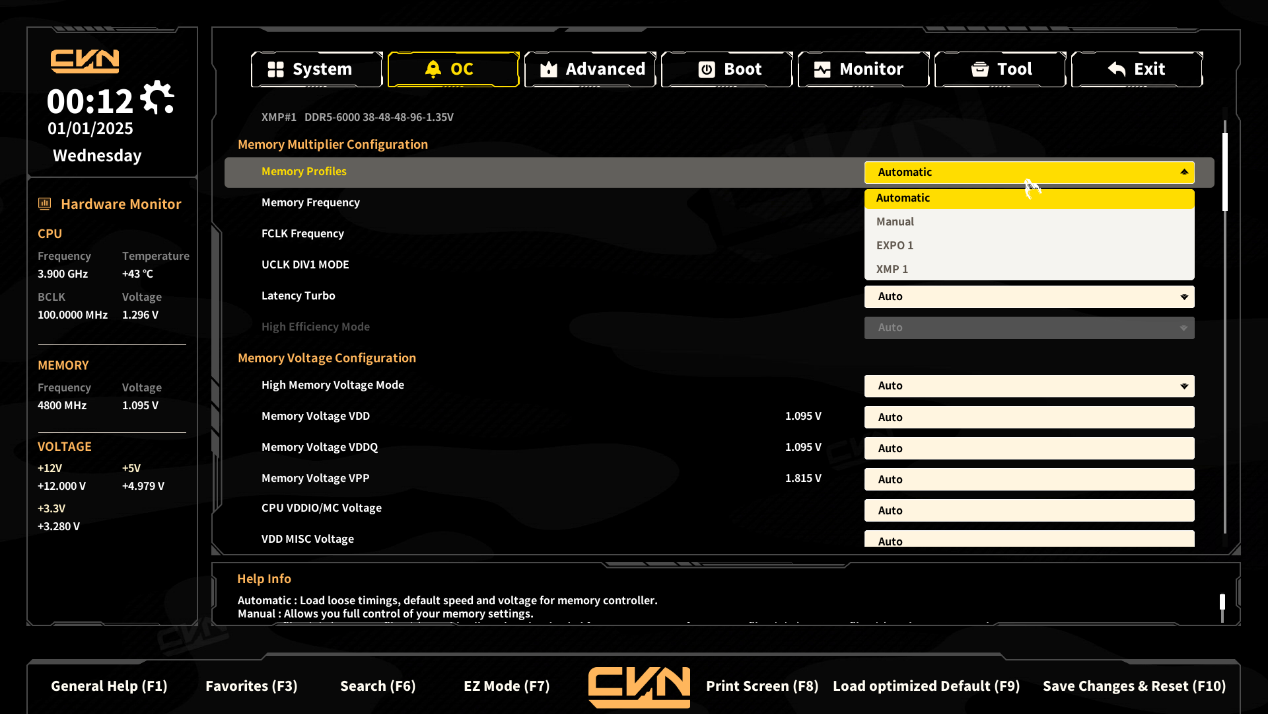
Task: Switch to EZ Mode (F7)
Action: coord(506,686)
